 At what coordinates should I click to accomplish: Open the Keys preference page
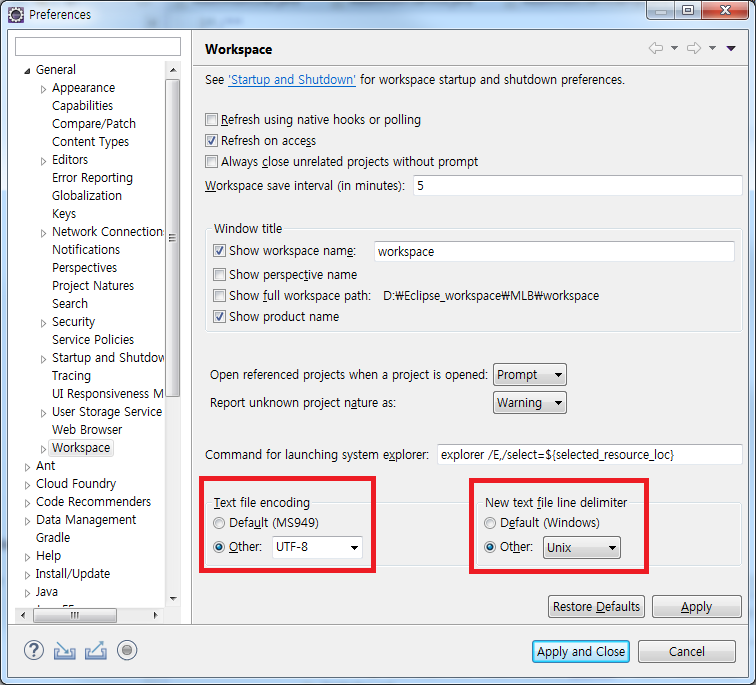click(64, 214)
